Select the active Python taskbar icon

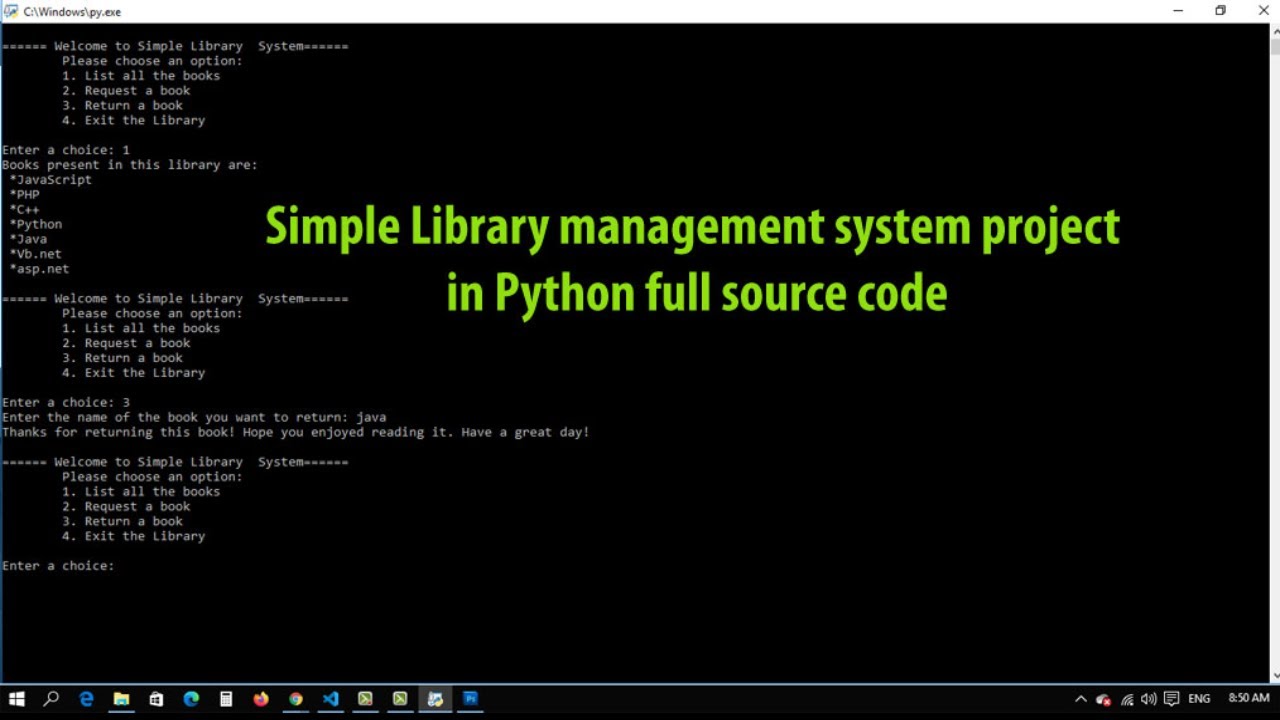[435, 699]
